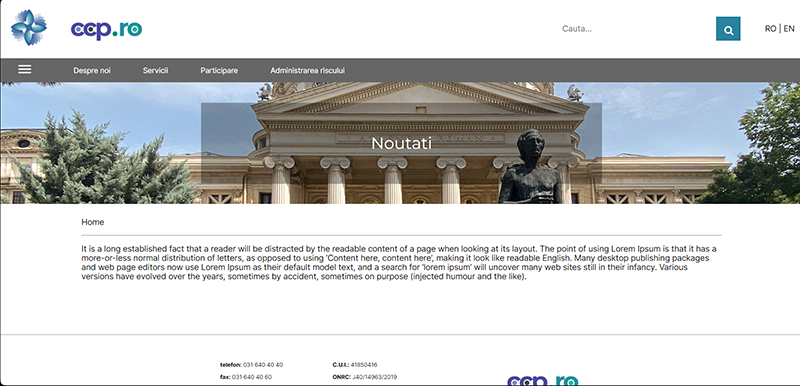Viewport: 800px width, 386px height.
Task: Switch language to RO
Action: (x=770, y=29)
